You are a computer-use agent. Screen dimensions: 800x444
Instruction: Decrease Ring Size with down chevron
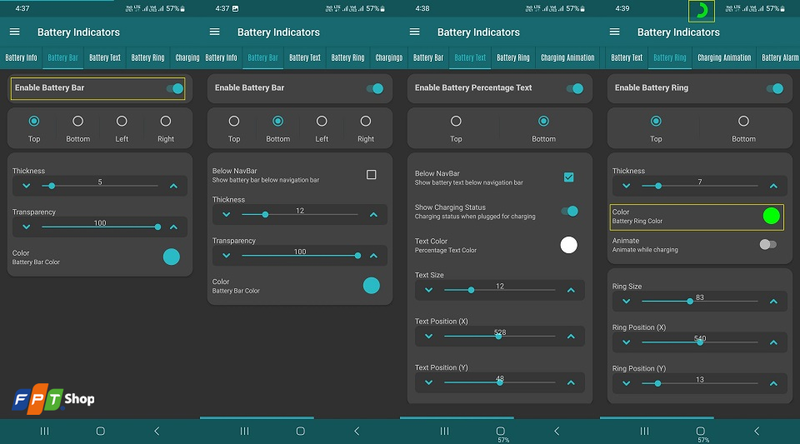pos(626,301)
